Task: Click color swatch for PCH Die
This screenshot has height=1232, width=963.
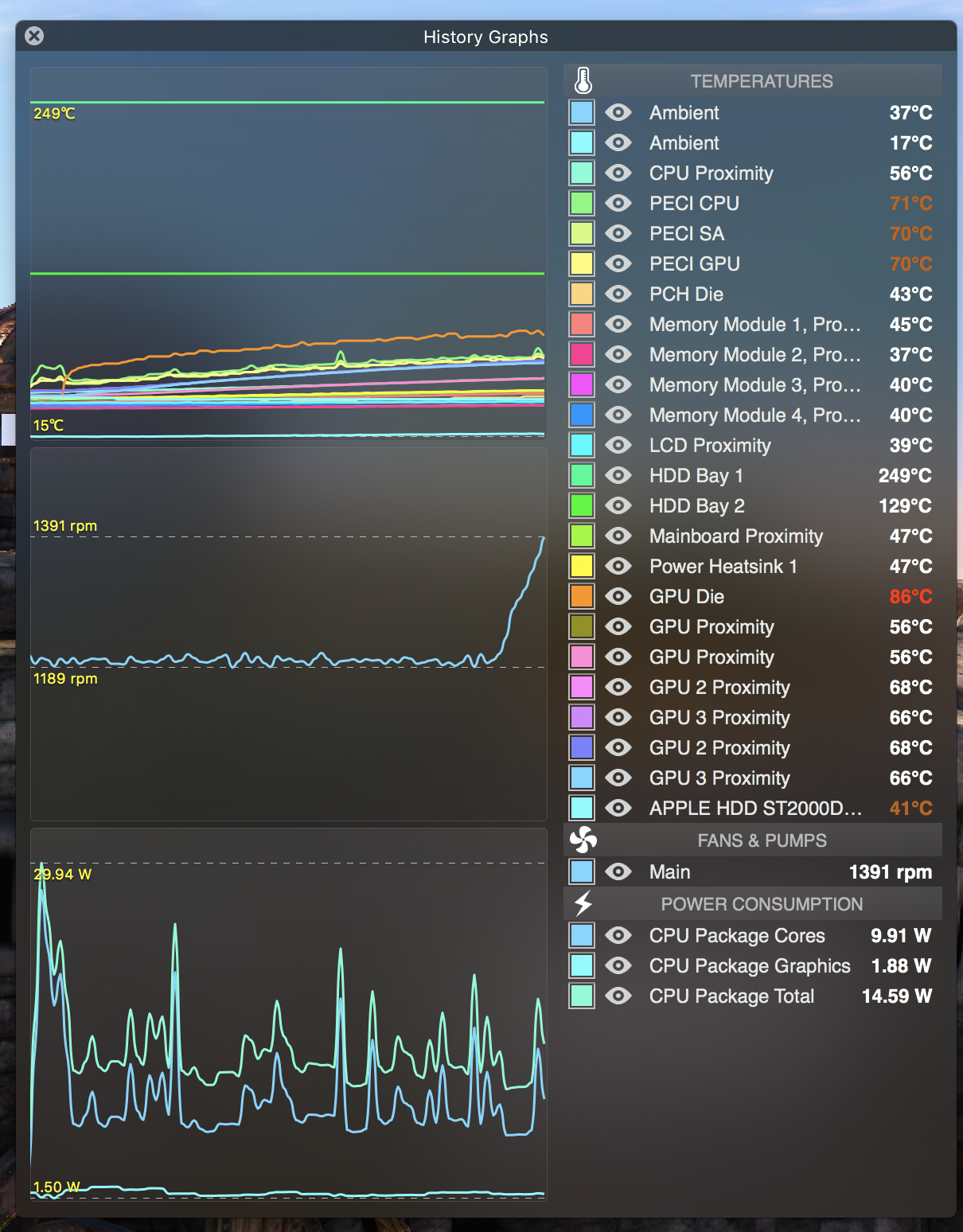Action: [582, 294]
